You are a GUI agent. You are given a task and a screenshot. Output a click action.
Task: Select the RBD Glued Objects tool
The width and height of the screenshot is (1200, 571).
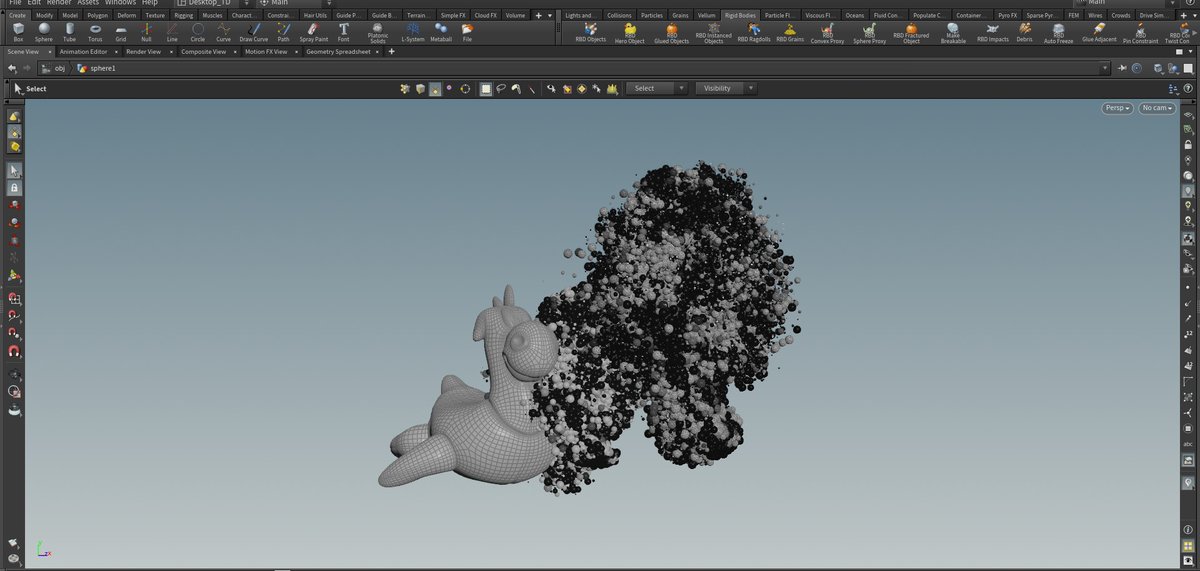coord(671,34)
